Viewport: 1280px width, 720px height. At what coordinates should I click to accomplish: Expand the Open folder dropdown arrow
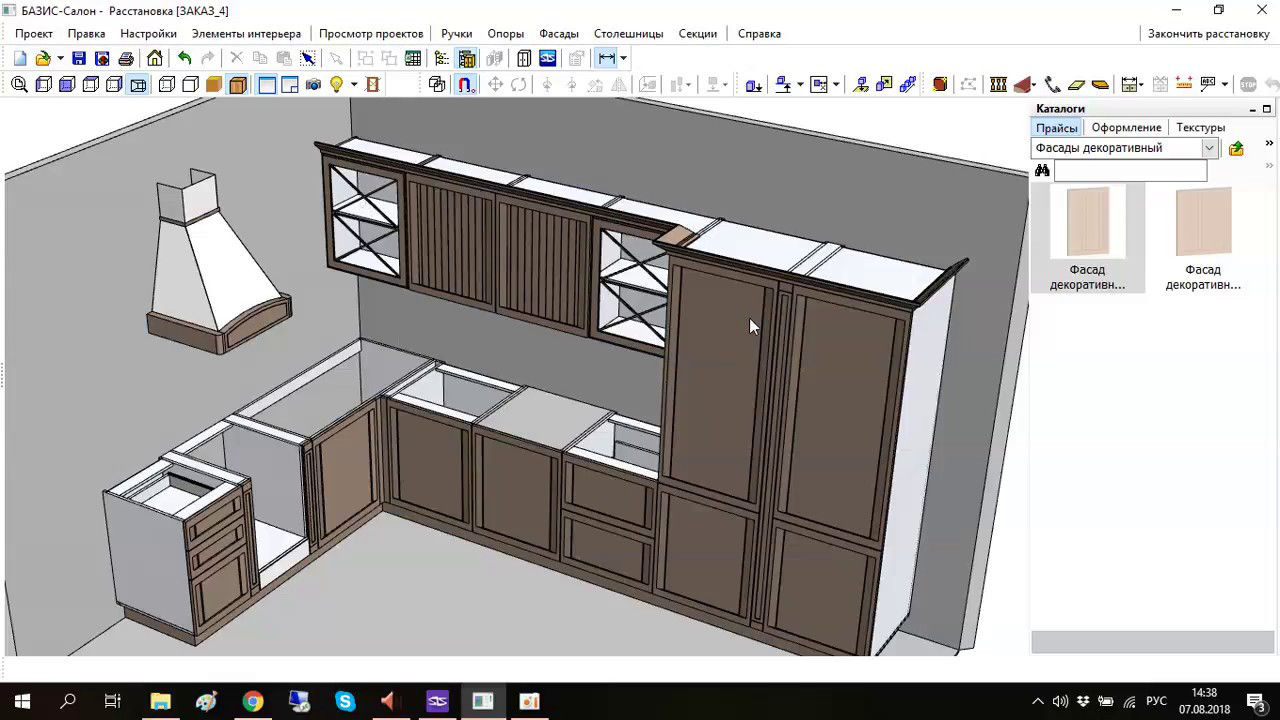tap(60, 59)
